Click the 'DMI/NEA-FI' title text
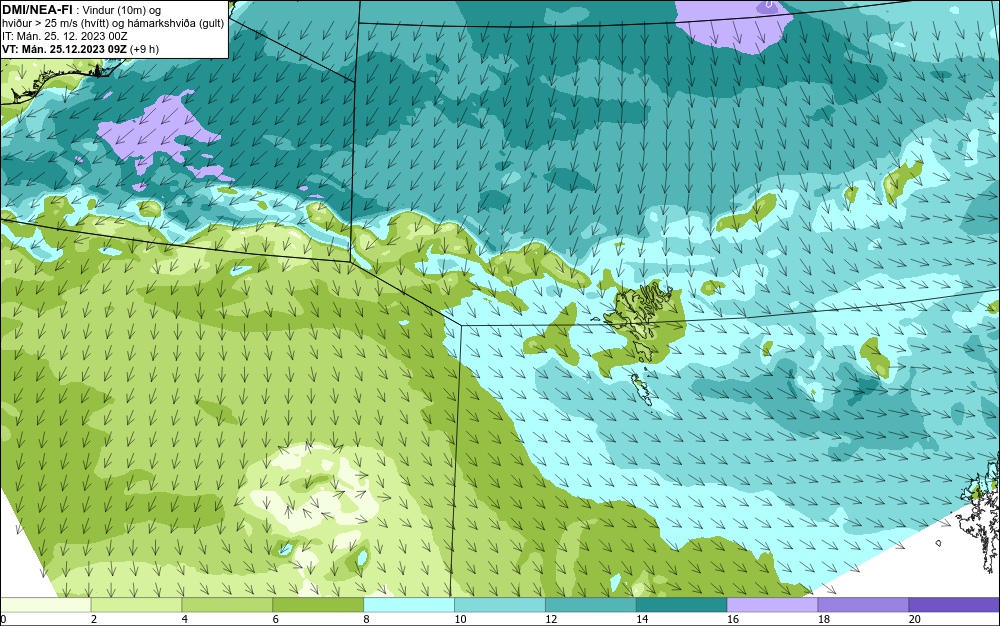 (x=38, y=10)
